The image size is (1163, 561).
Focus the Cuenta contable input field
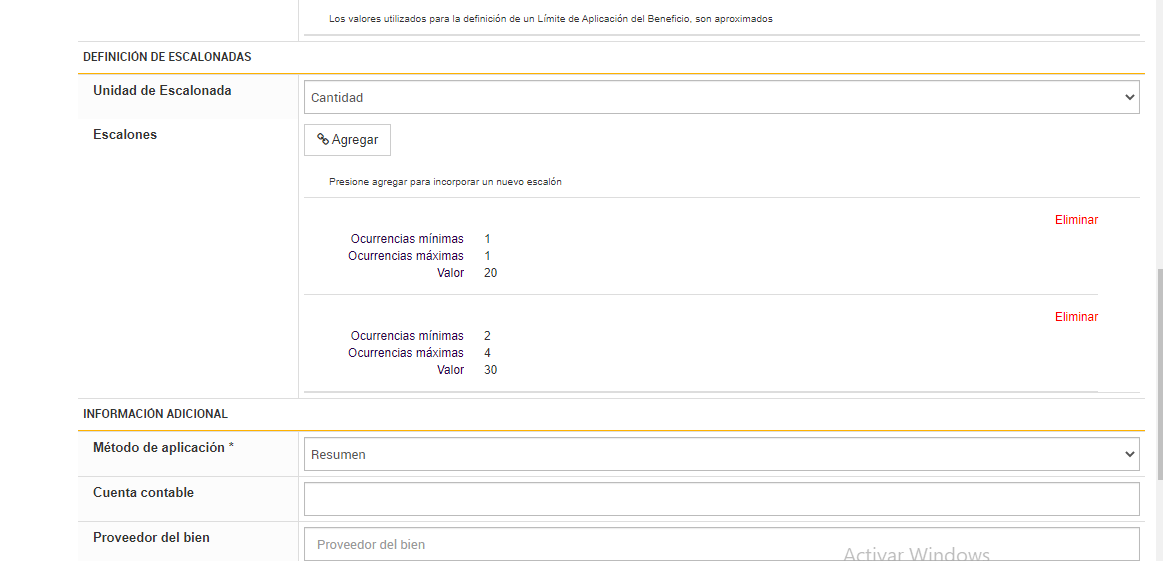click(x=721, y=499)
